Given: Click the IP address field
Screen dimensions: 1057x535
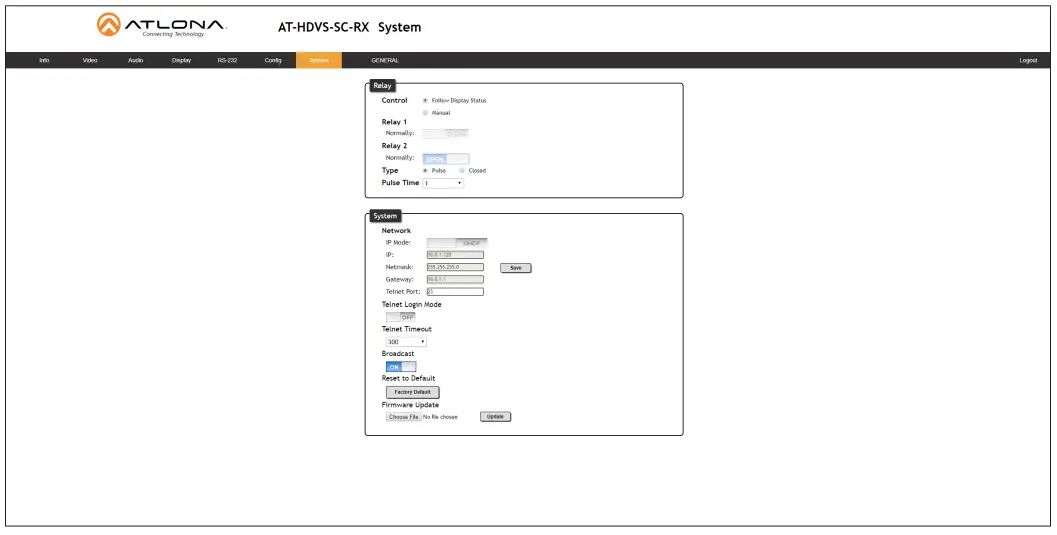Looking at the screenshot, I should [x=455, y=255].
